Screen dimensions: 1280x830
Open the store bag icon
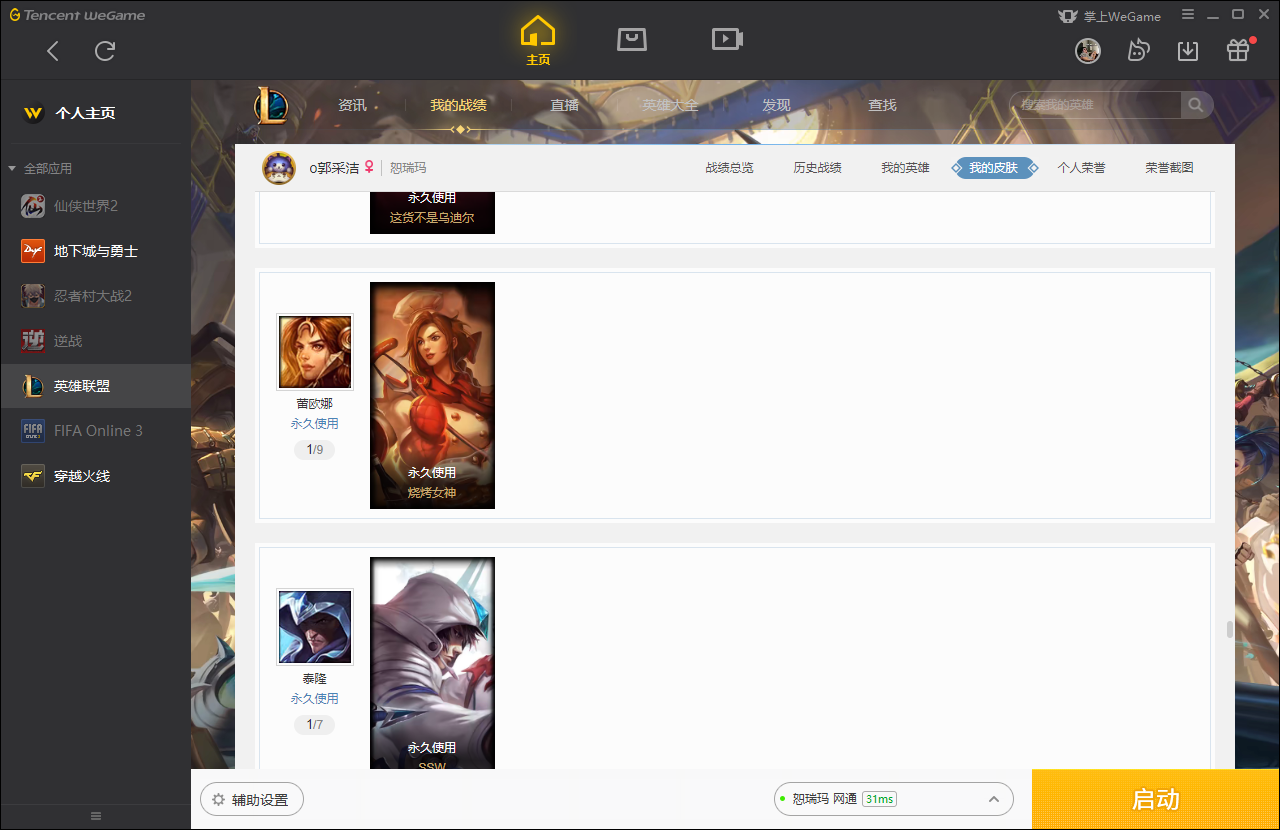[x=632, y=39]
